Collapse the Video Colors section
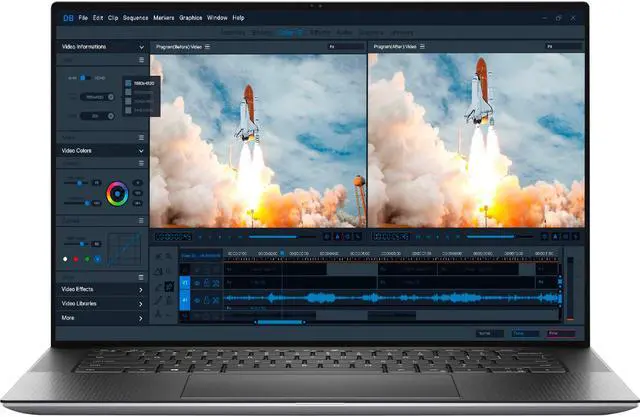Screen dimensions: 640x417 [141, 151]
